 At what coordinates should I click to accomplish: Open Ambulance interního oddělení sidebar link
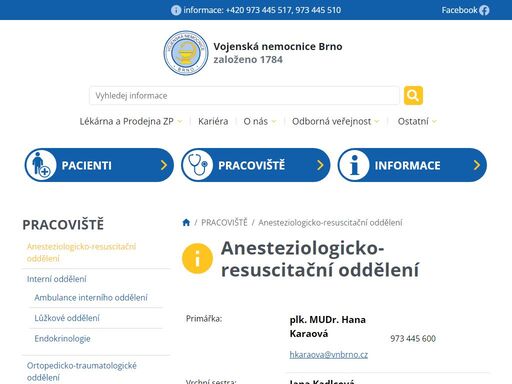coord(91,297)
